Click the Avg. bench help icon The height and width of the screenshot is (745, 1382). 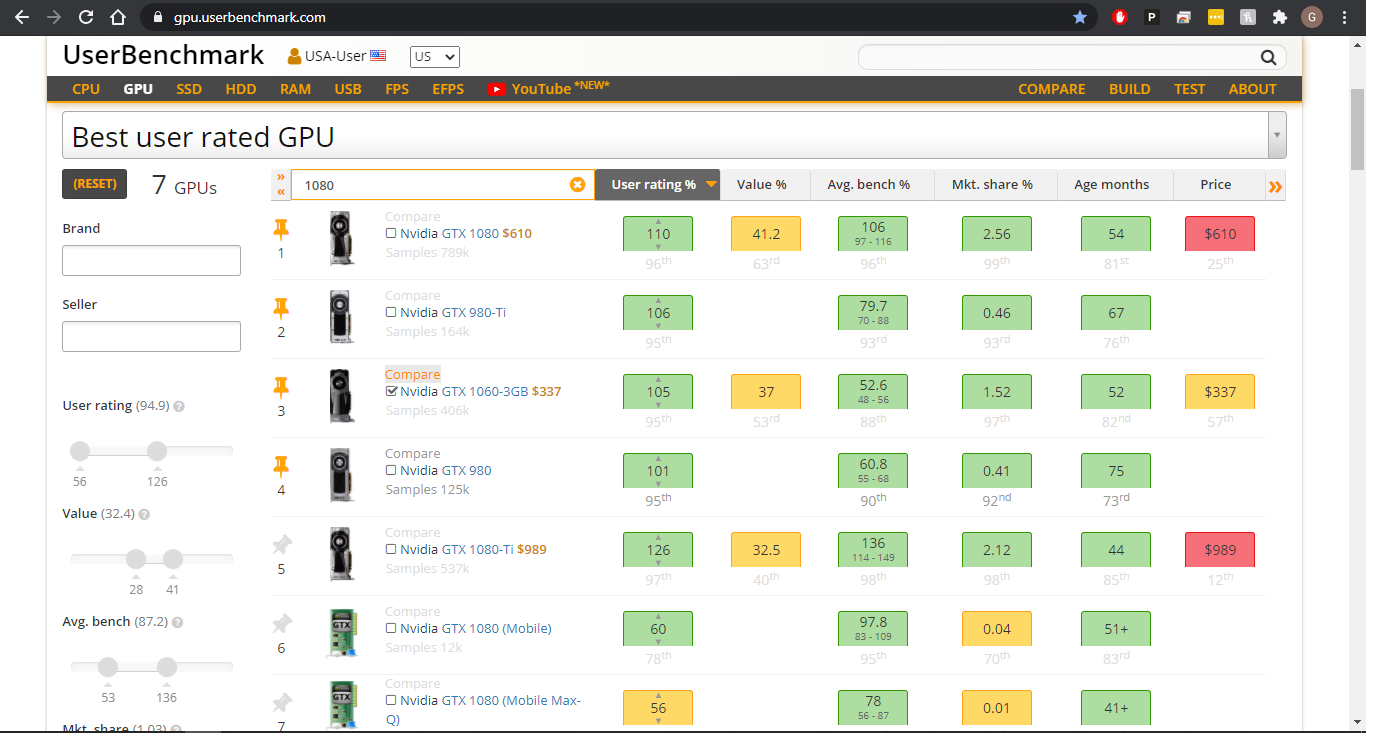coord(179,623)
